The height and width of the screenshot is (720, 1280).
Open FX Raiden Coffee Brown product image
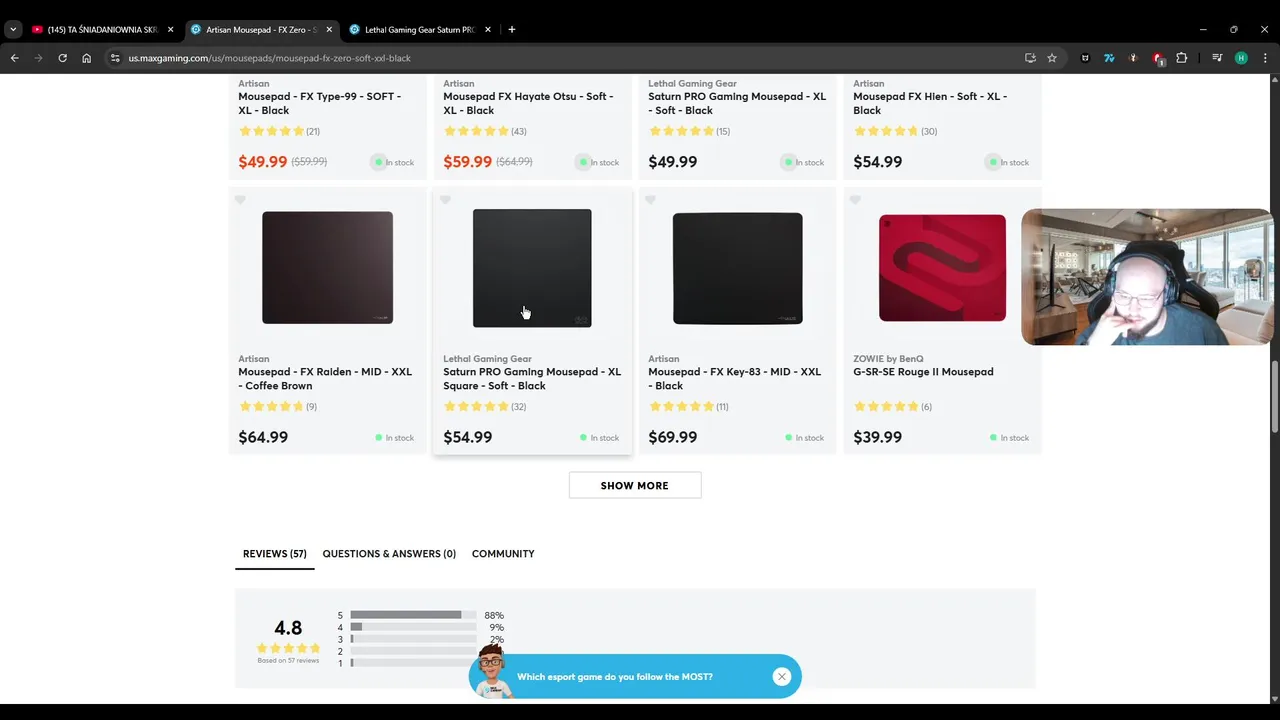click(x=327, y=267)
